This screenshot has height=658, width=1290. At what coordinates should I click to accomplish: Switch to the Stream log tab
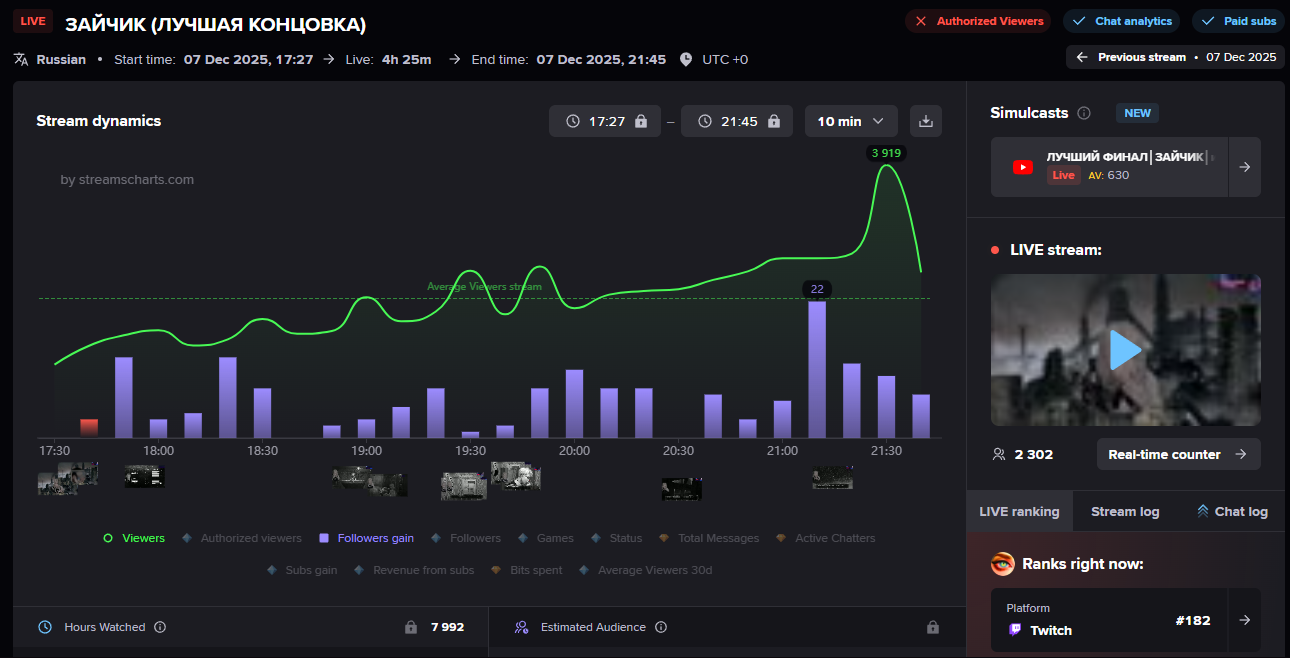(1125, 511)
